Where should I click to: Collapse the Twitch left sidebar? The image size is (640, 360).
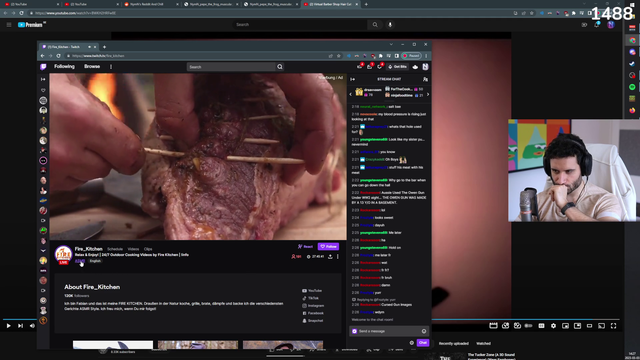point(43,79)
